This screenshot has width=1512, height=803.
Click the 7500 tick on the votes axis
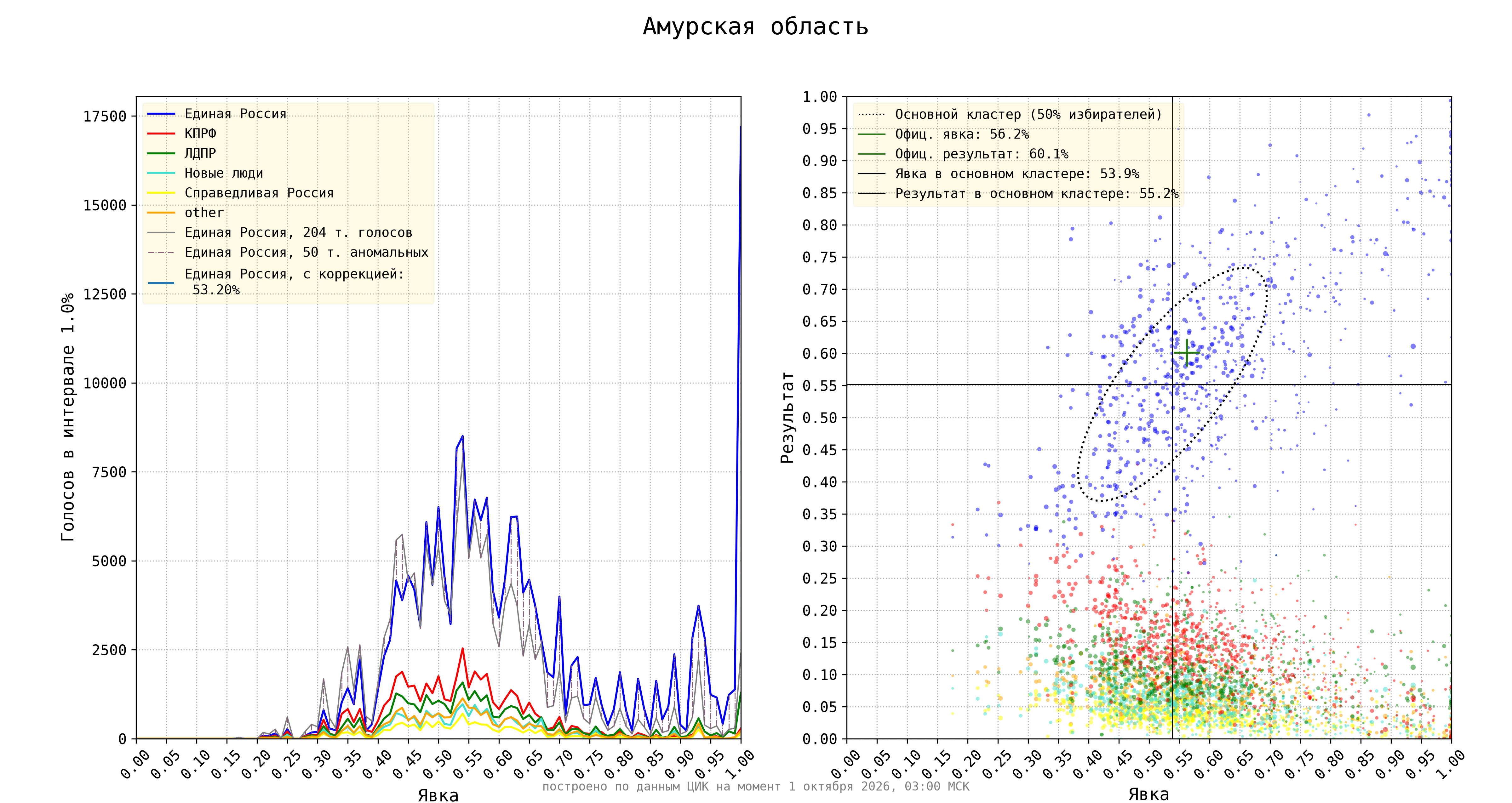109,472
